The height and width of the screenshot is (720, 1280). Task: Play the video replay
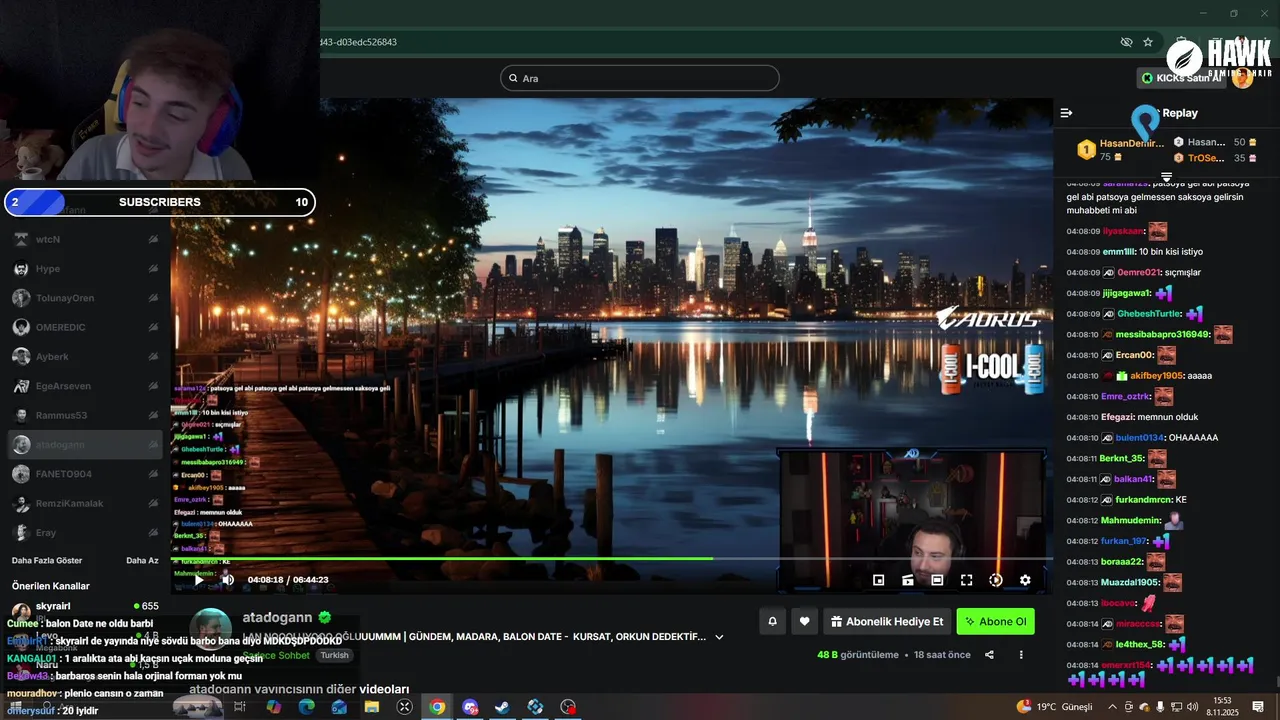tap(198, 579)
